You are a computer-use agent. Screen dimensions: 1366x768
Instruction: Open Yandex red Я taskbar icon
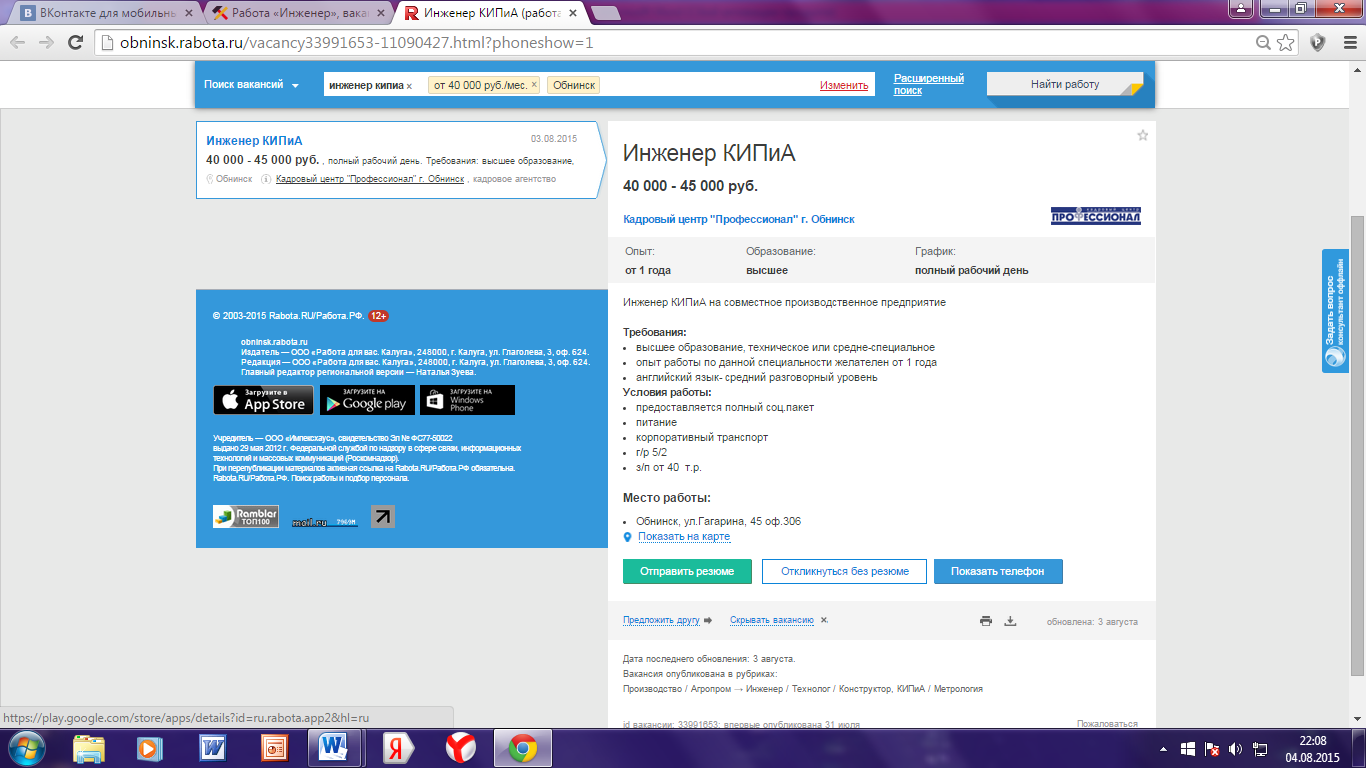coord(399,748)
